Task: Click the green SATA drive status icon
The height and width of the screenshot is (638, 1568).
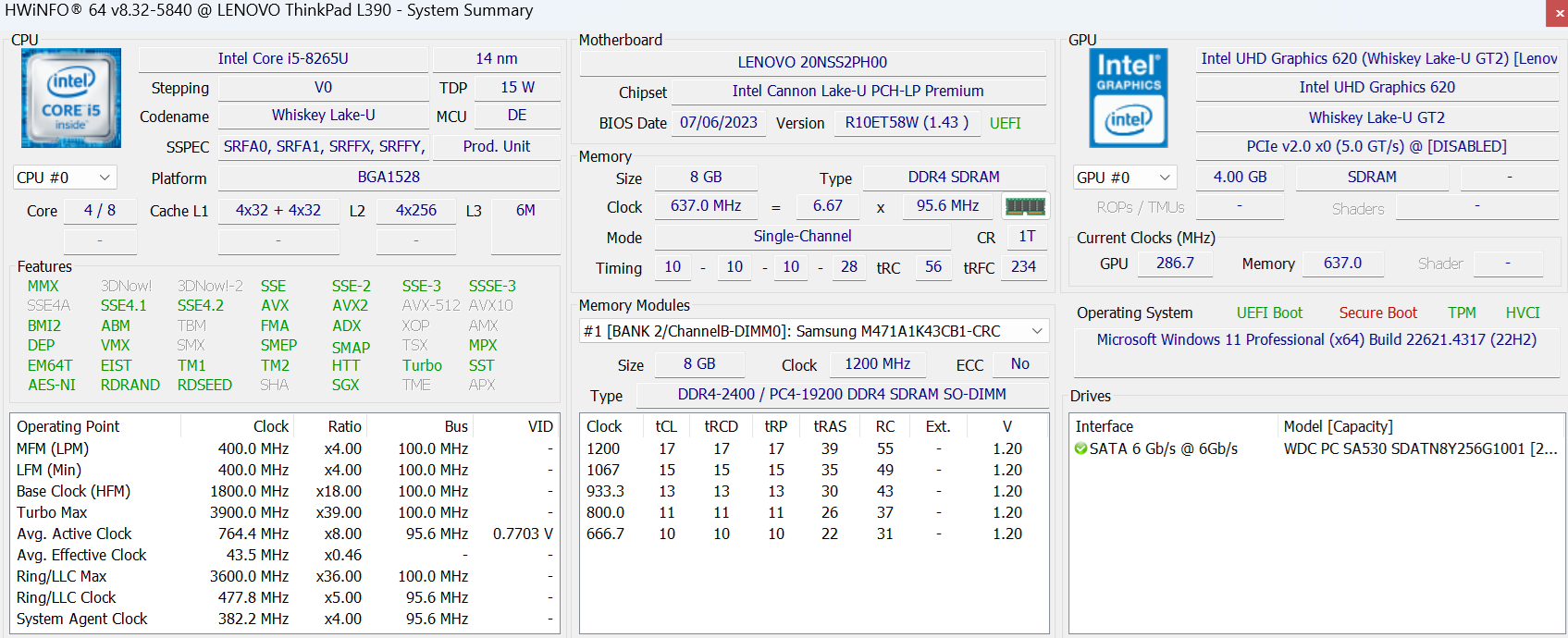Action: tap(1080, 448)
